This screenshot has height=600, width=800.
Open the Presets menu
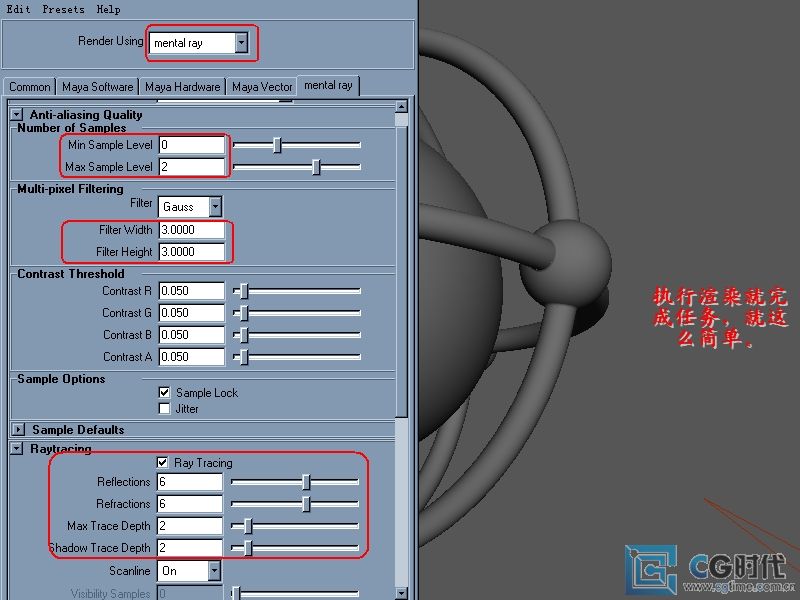tap(63, 9)
